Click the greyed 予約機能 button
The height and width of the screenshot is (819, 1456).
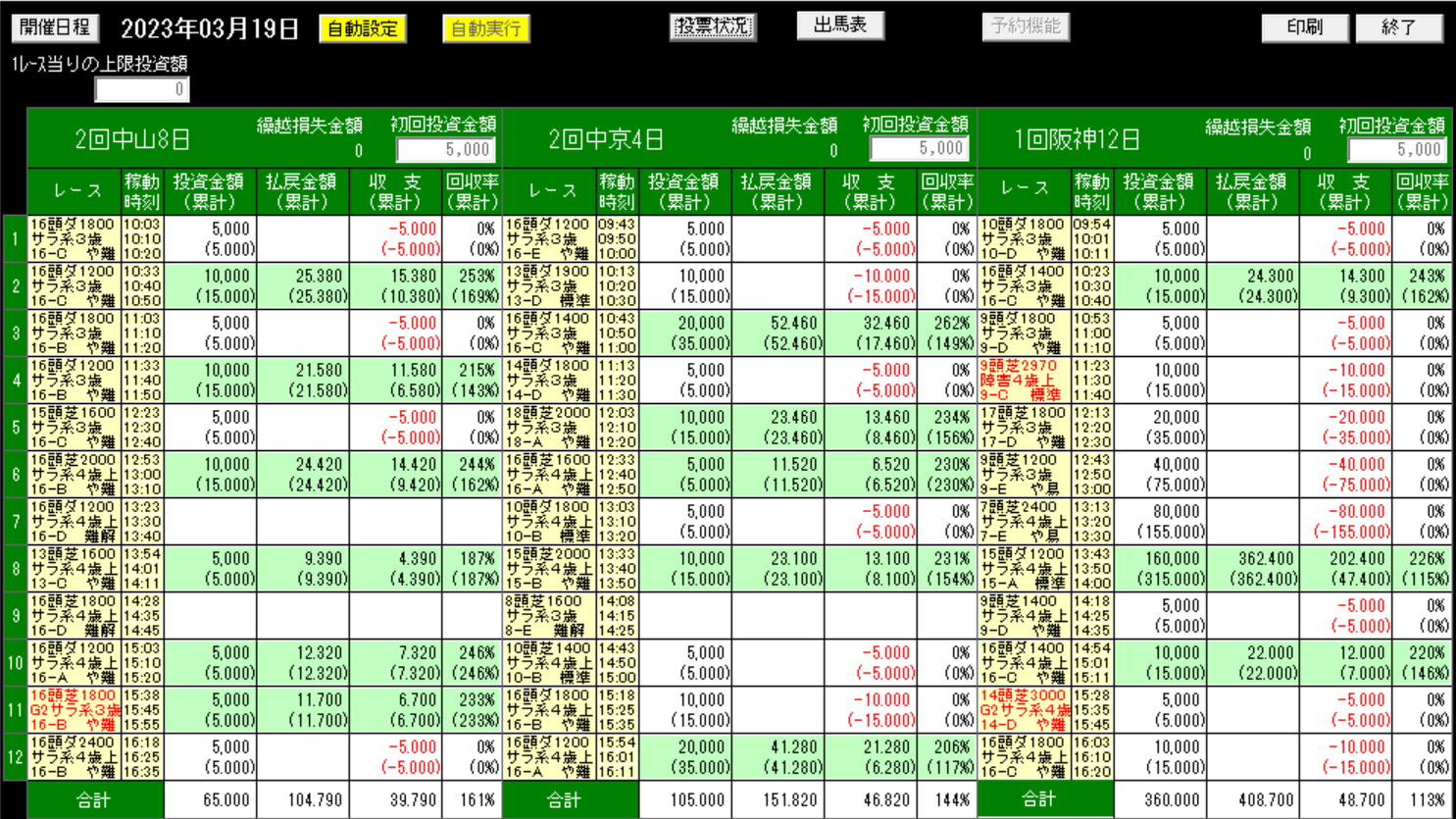(1026, 26)
